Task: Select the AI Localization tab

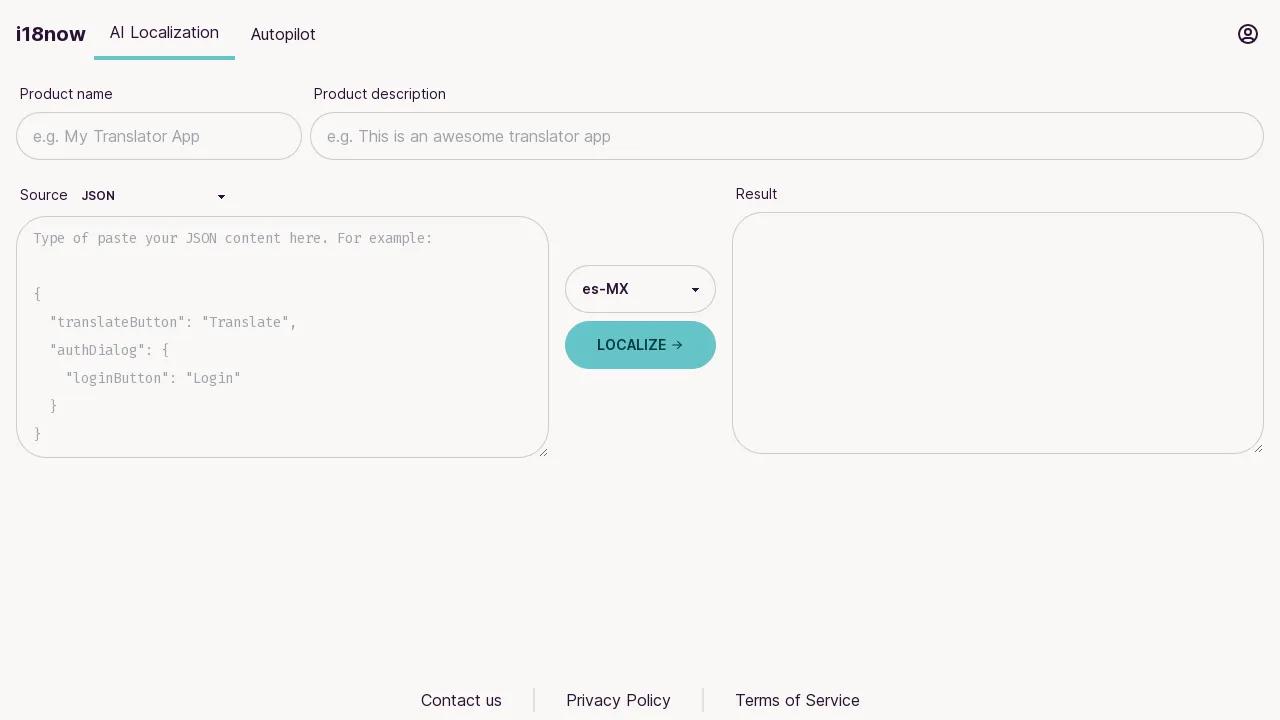Action: [164, 33]
